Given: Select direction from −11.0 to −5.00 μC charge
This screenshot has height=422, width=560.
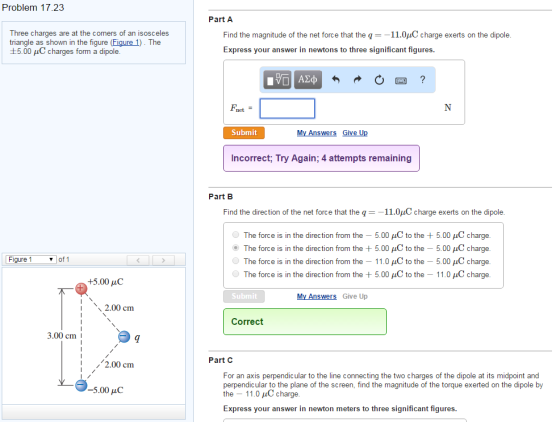Looking at the screenshot, I should tap(235, 261).
